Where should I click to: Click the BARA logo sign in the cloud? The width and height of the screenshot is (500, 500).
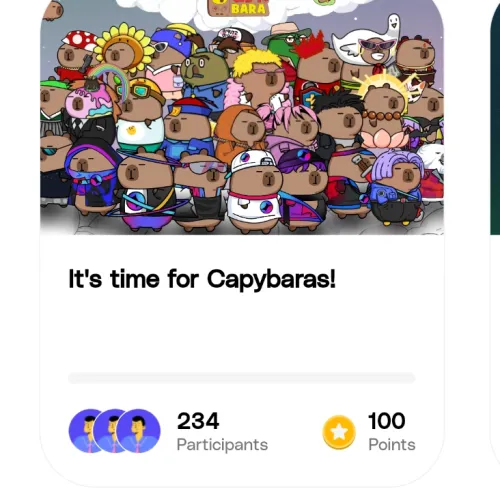click(x=238, y=7)
